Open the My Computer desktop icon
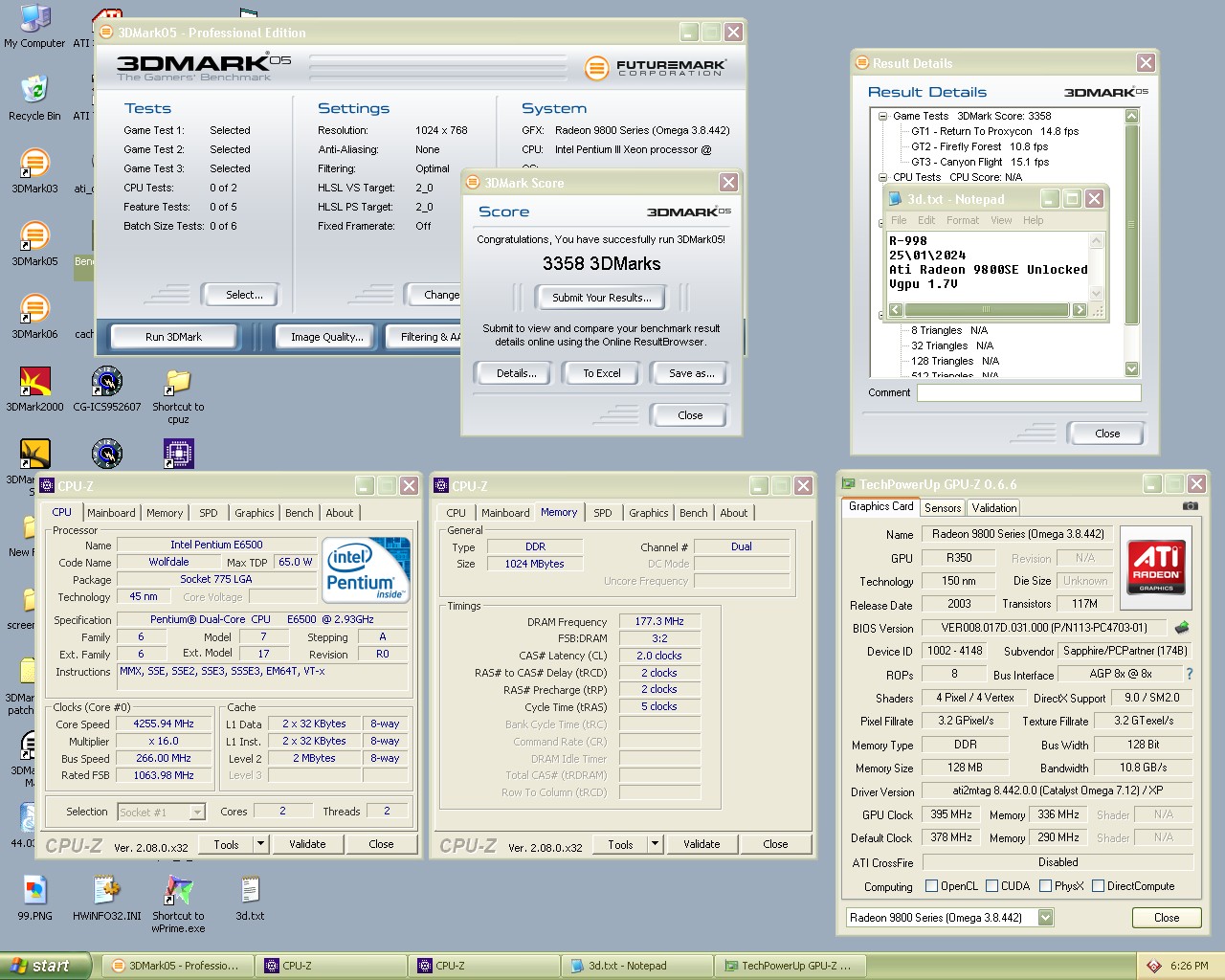This screenshot has height=980, width=1225. [x=34, y=27]
